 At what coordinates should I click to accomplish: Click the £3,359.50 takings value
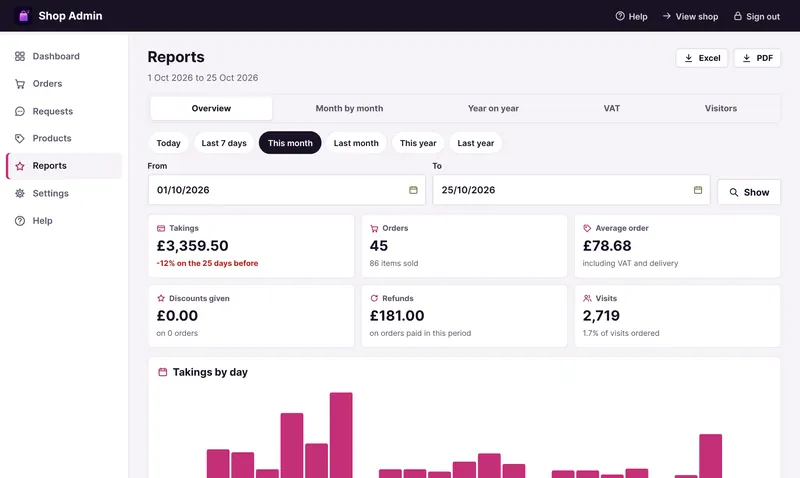point(192,246)
